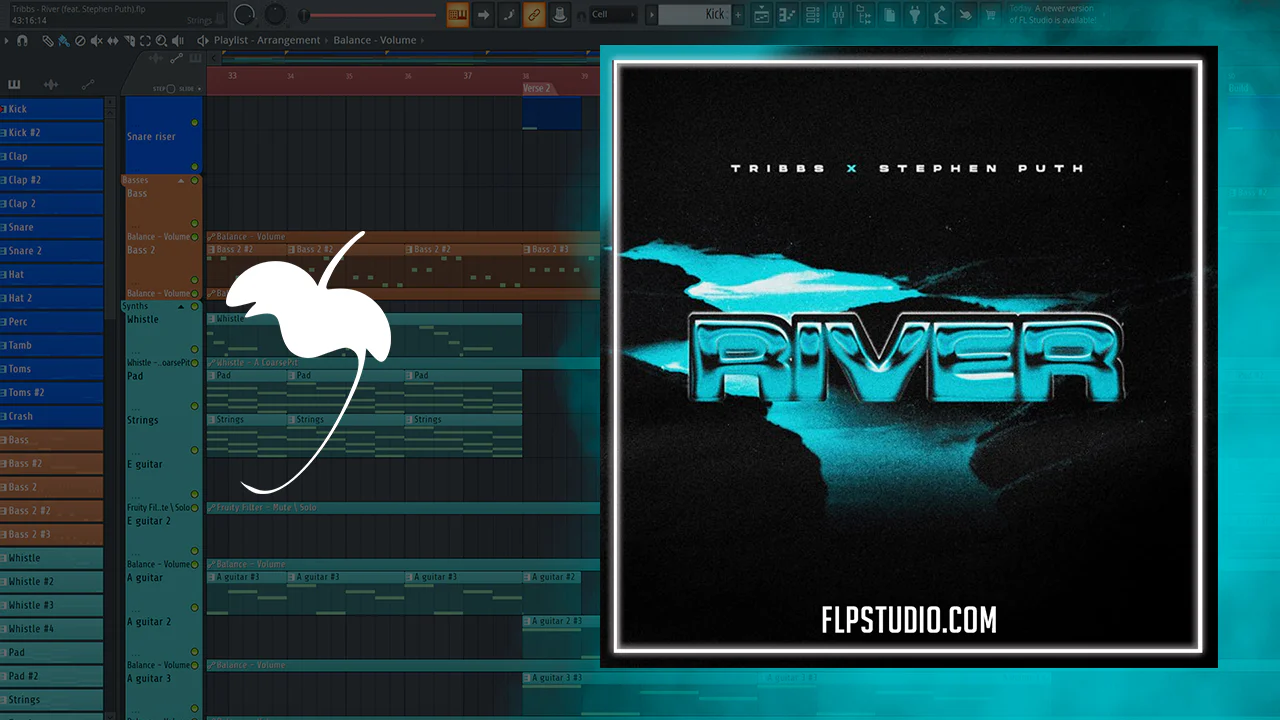Image resolution: width=1280 pixels, height=720 pixels.
Task: Click the shopping cart icon
Action: pos(991,14)
